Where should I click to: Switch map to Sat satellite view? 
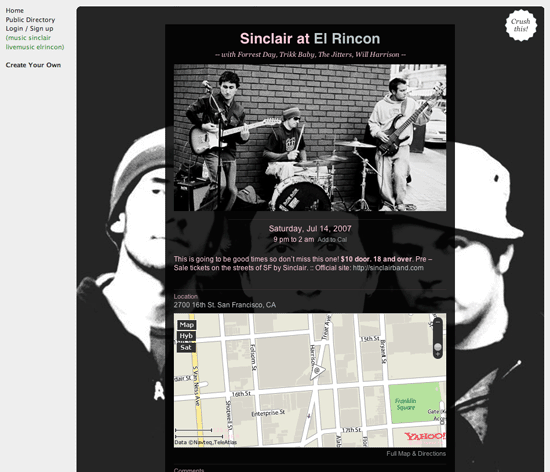click(186, 348)
